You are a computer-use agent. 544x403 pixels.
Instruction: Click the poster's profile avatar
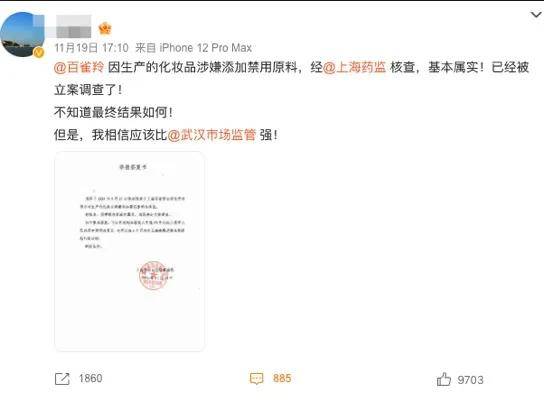click(x=22, y=34)
